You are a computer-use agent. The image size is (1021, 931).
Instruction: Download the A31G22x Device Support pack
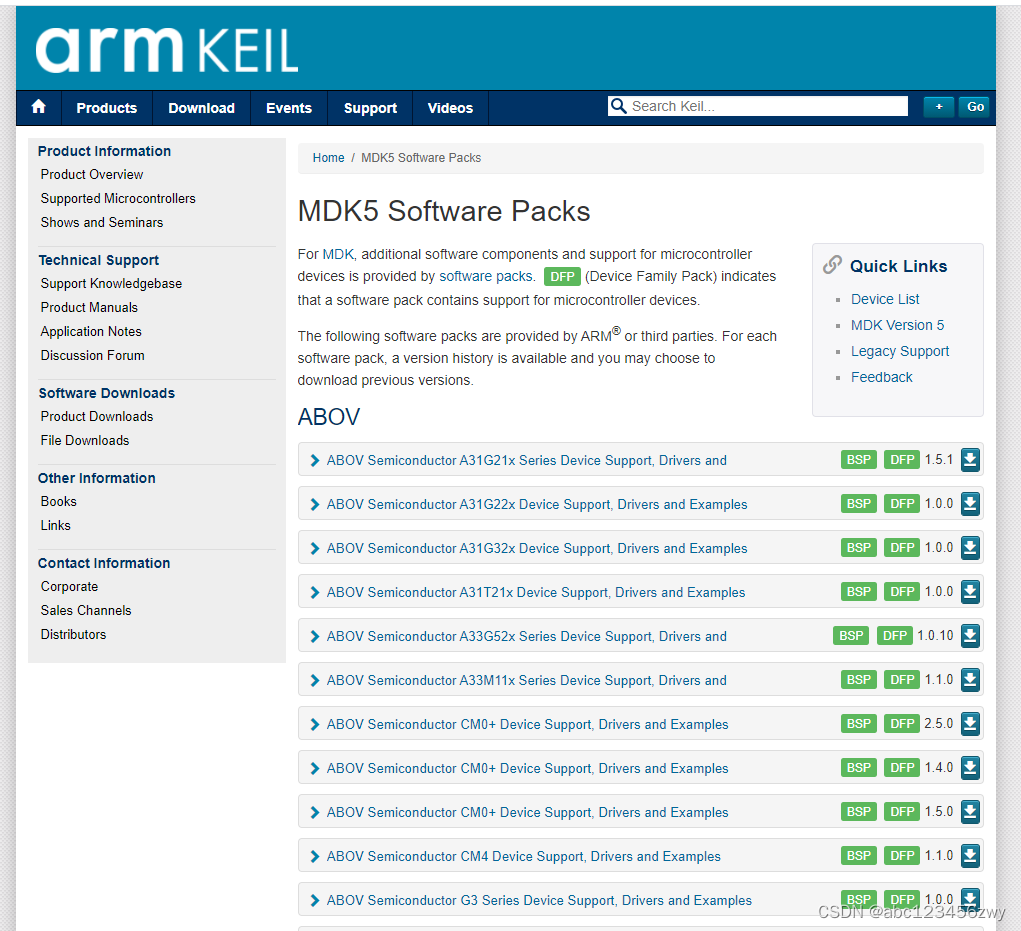coord(970,504)
